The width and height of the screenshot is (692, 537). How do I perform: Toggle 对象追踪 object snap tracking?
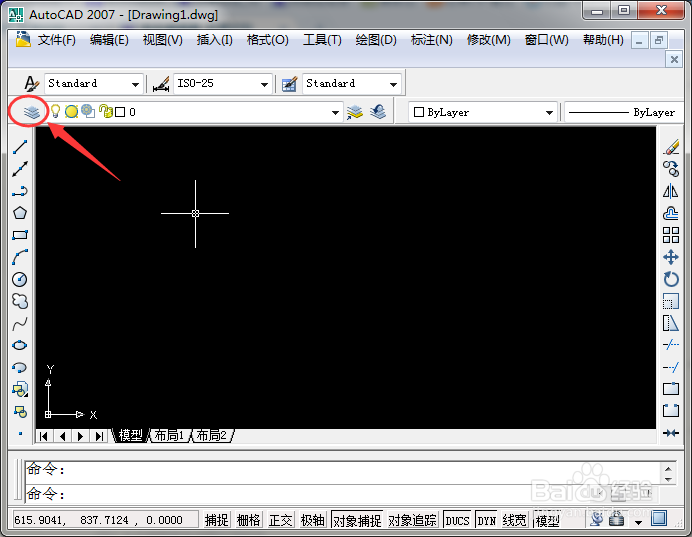pyautogui.click(x=412, y=520)
